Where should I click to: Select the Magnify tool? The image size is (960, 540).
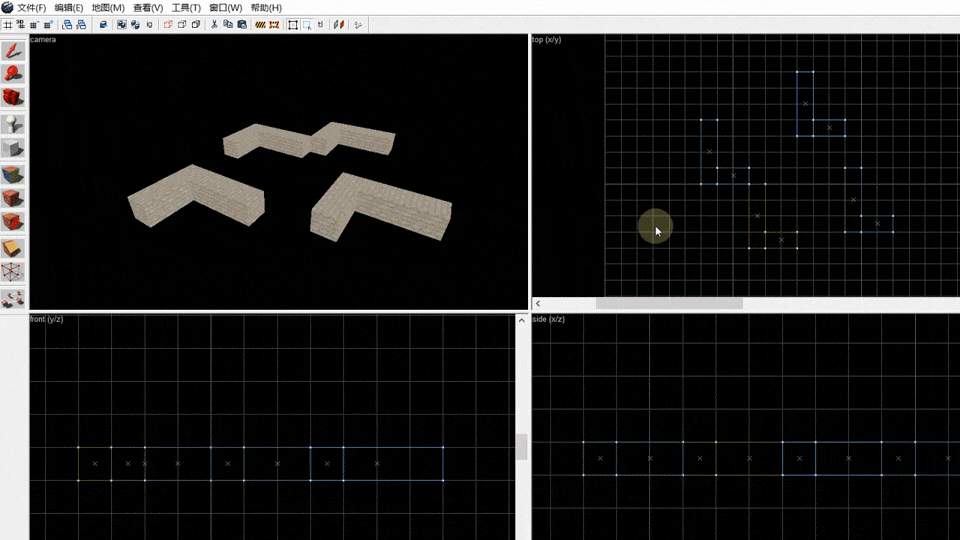[x=13, y=73]
